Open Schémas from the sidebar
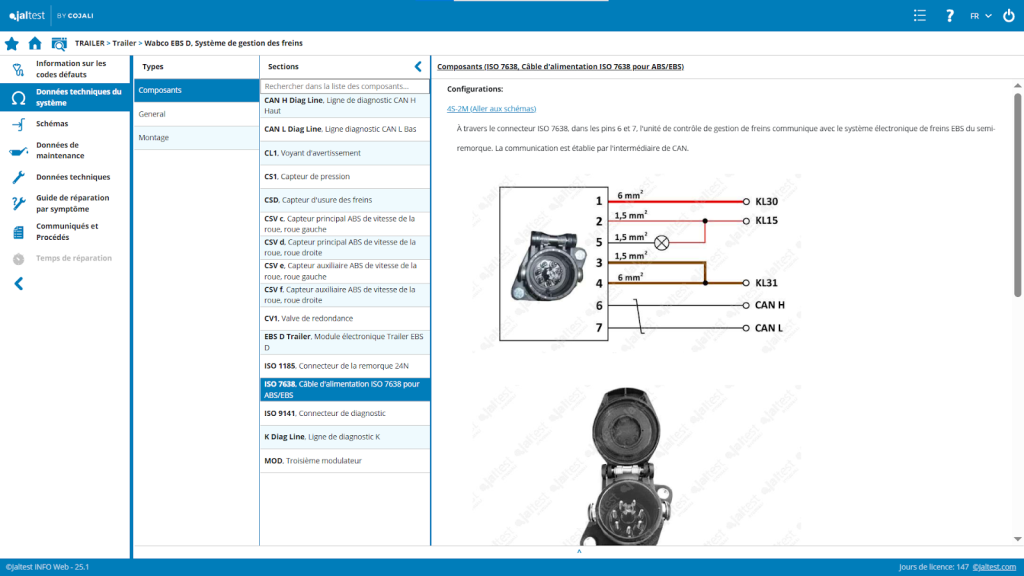1024x576 pixels. (x=52, y=124)
